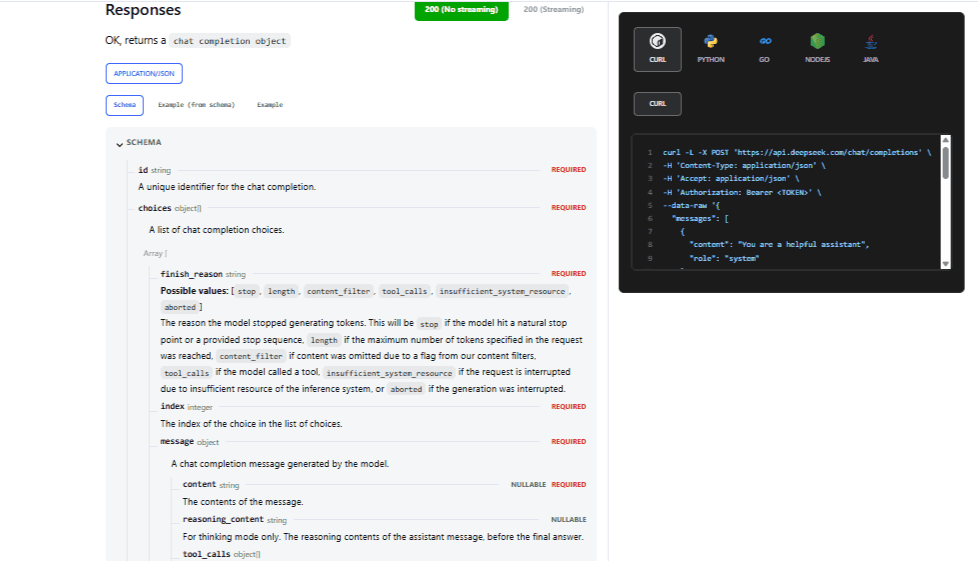Click the CURL variant button below languages
The image size is (978, 561).
click(x=657, y=104)
